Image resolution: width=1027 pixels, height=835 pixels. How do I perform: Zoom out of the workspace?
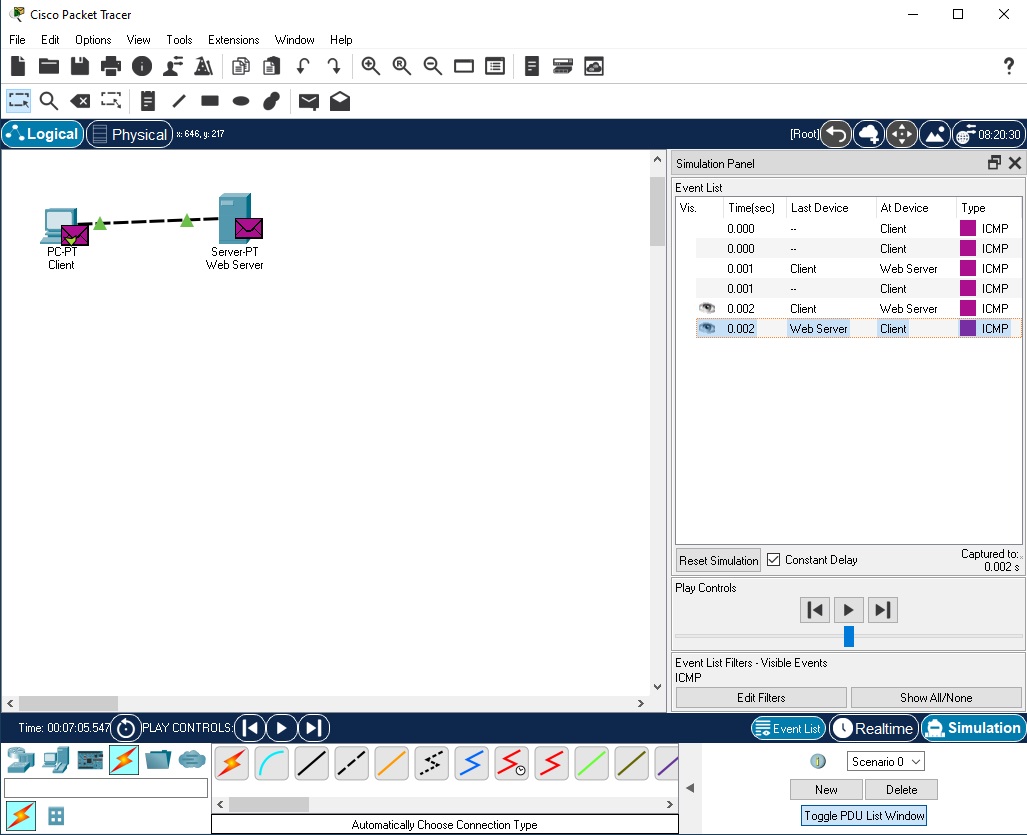coord(432,66)
